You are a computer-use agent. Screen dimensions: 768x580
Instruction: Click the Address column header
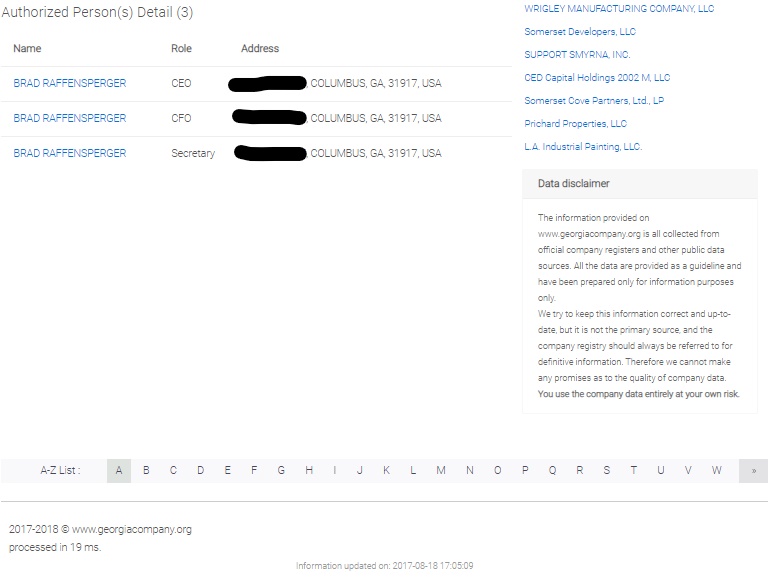point(260,48)
